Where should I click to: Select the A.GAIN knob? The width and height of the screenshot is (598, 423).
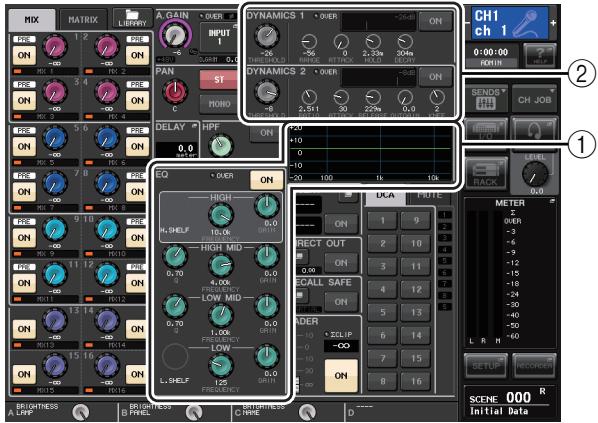pyautogui.click(x=175, y=35)
